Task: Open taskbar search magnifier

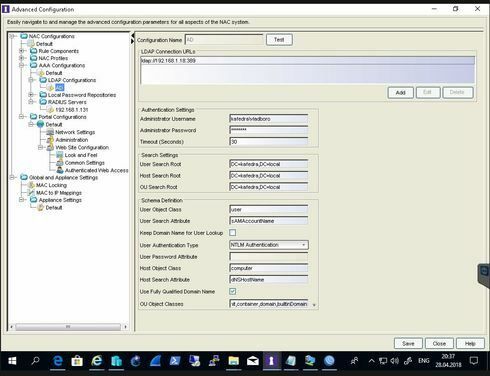Action: coord(35,361)
